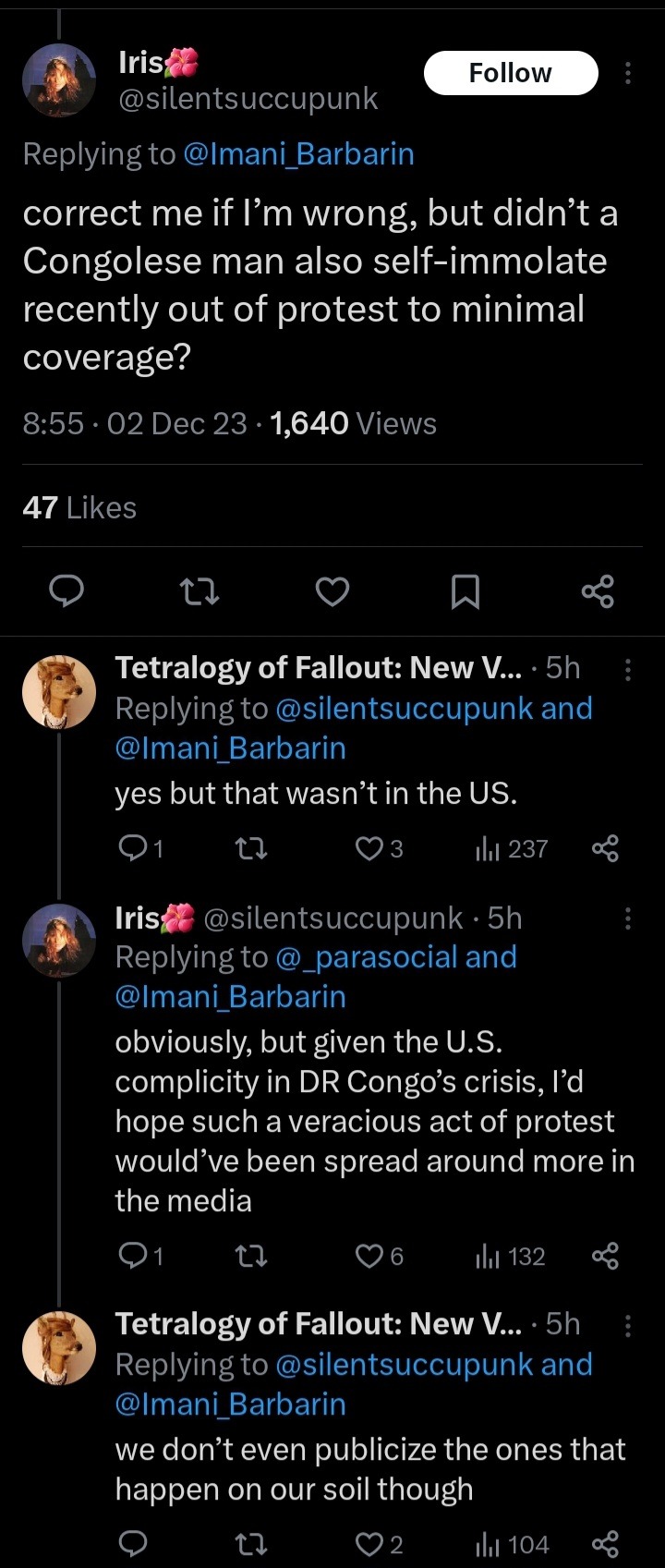This screenshot has width=665, height=1568.
Task: Like the 'yes but that wasn't in the US' reply
Action: tap(370, 848)
